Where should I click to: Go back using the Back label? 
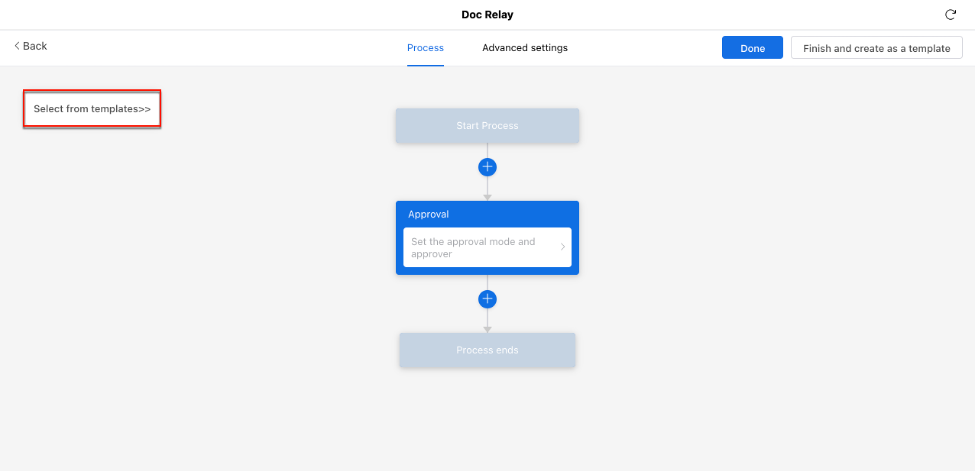pyautogui.click(x=36, y=46)
